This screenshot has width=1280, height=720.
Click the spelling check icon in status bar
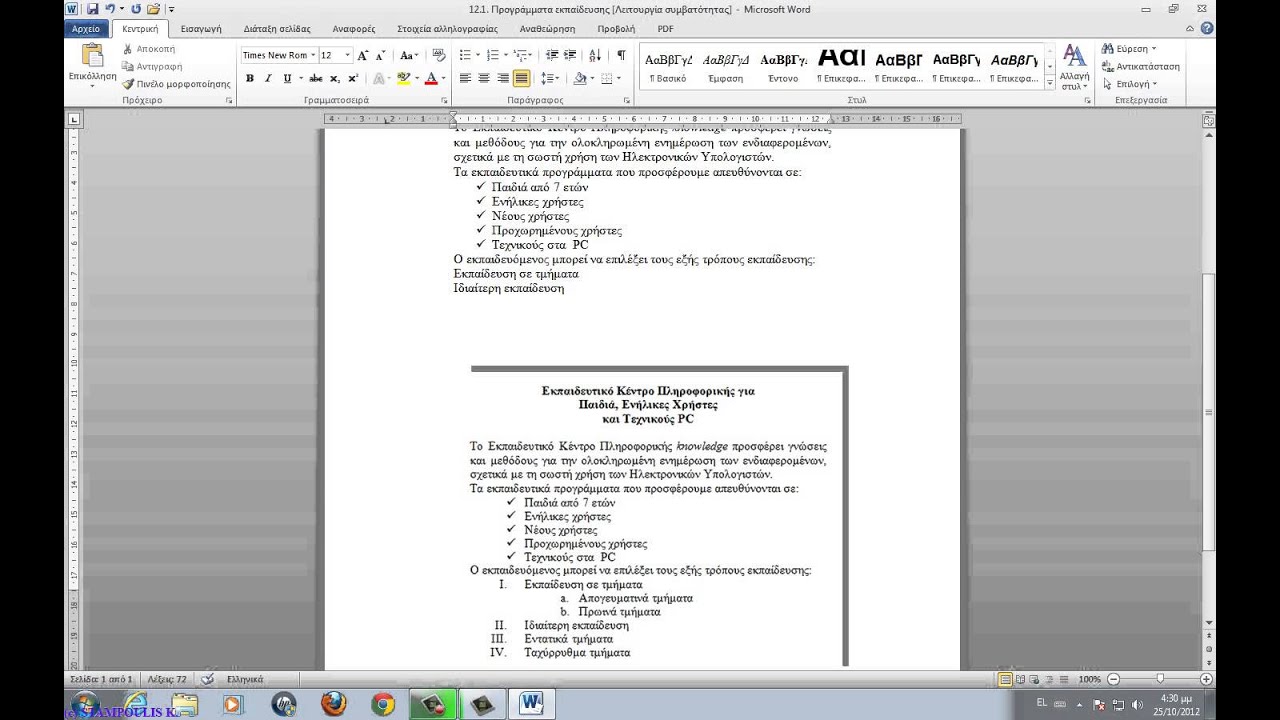pos(208,679)
